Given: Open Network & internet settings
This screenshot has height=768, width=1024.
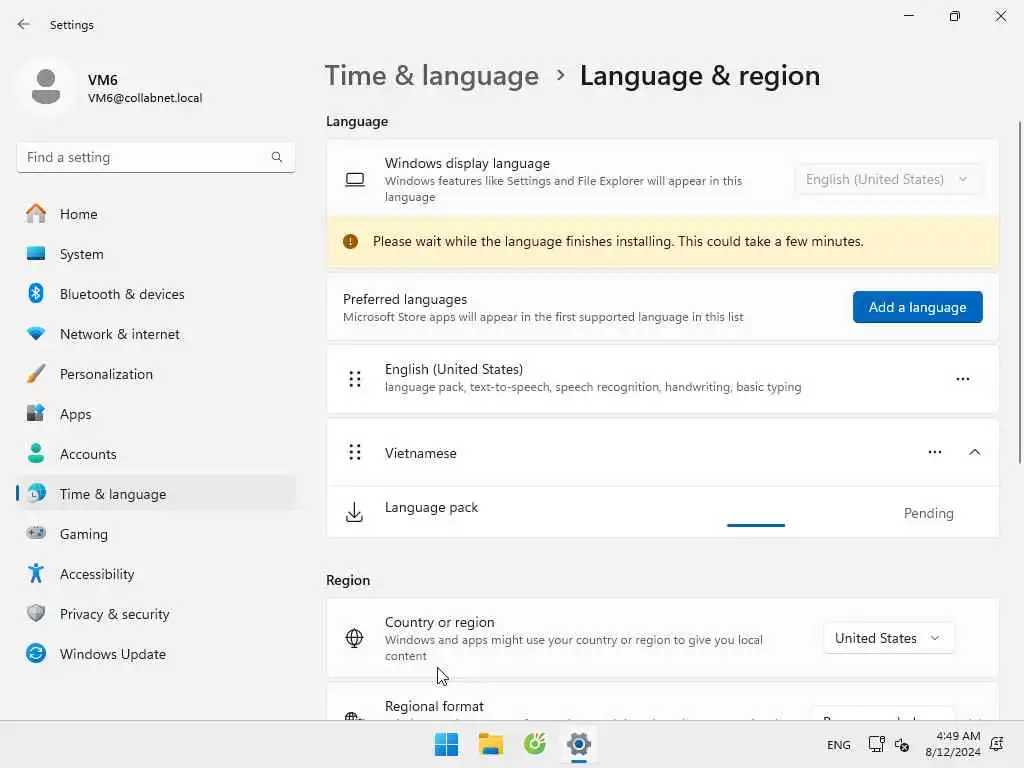Looking at the screenshot, I should click(x=156, y=334).
